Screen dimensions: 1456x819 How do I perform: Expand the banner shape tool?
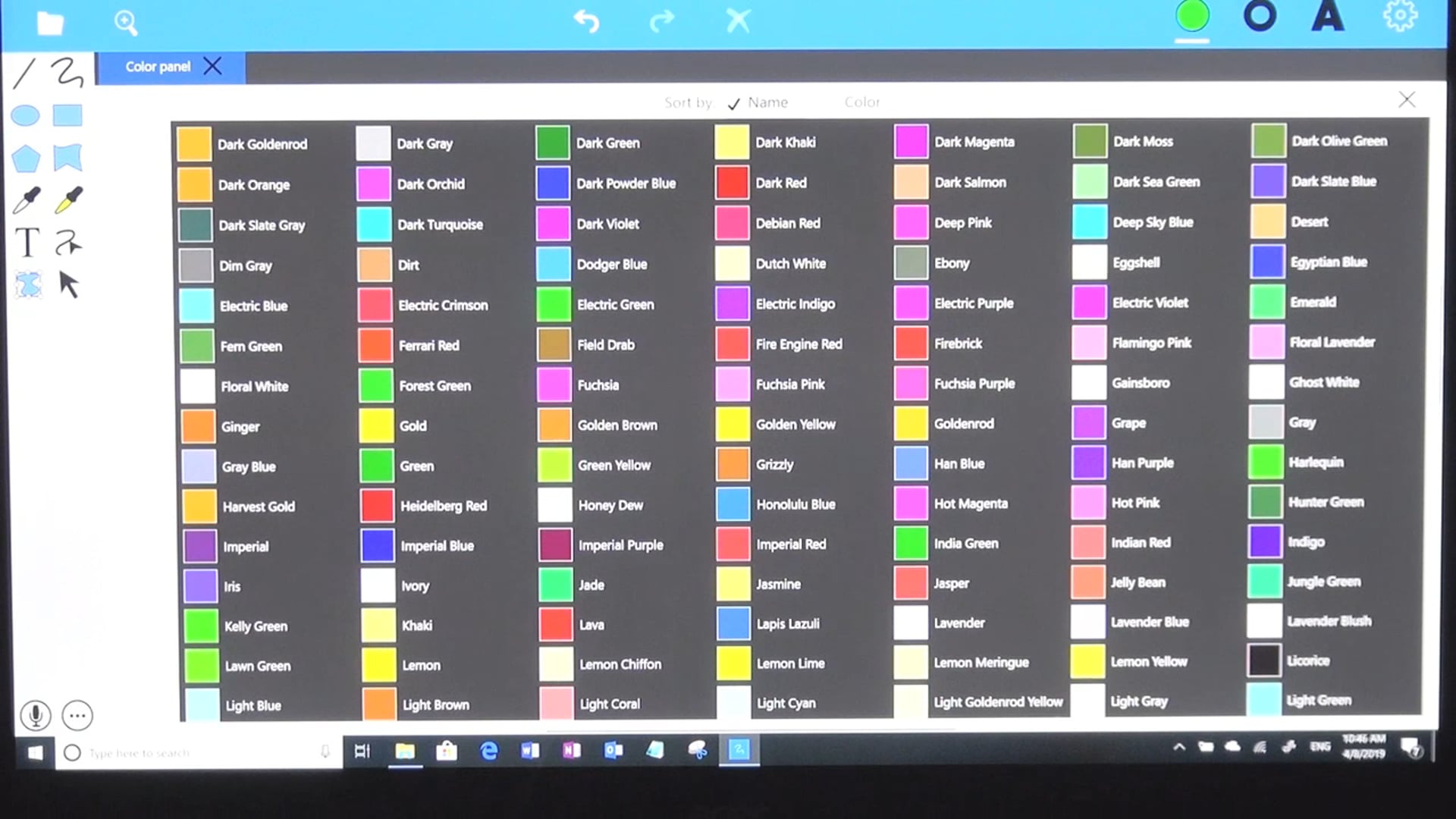tap(66, 158)
